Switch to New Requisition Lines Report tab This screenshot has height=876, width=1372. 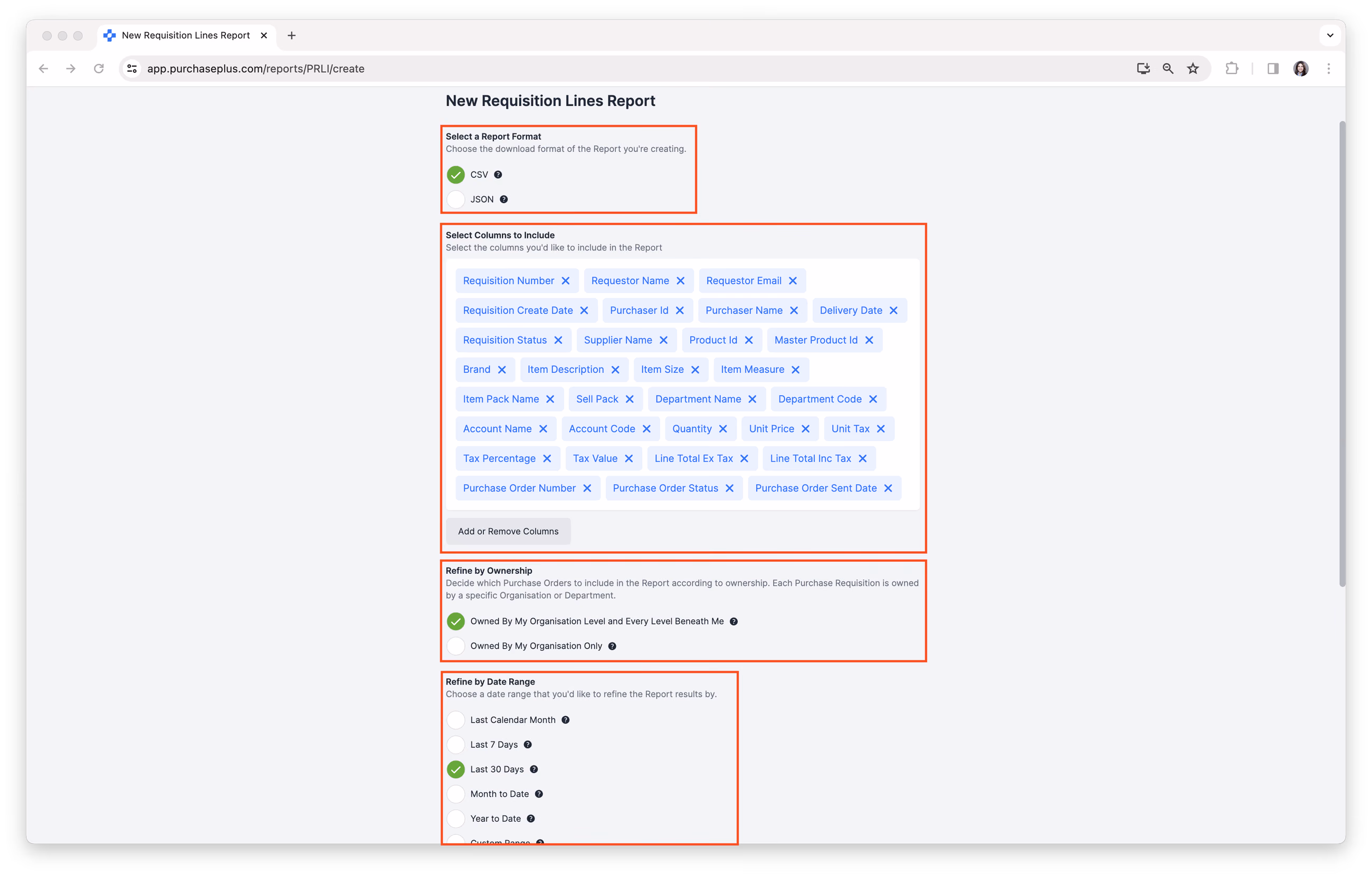pos(186,35)
